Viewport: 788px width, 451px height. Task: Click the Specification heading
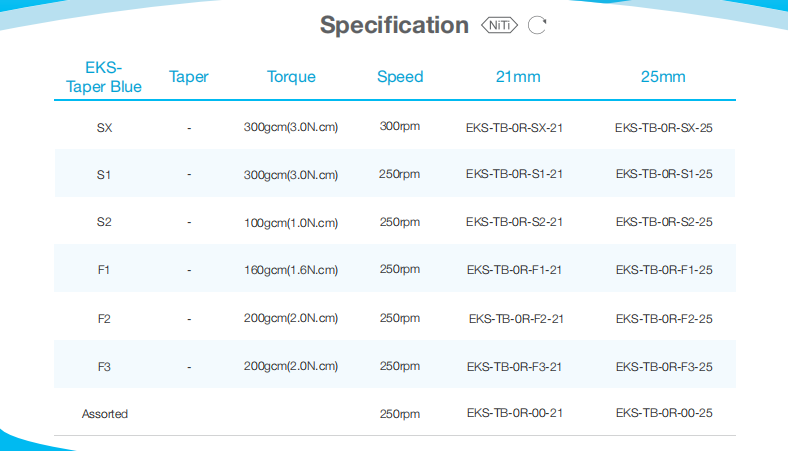pyautogui.click(x=394, y=26)
